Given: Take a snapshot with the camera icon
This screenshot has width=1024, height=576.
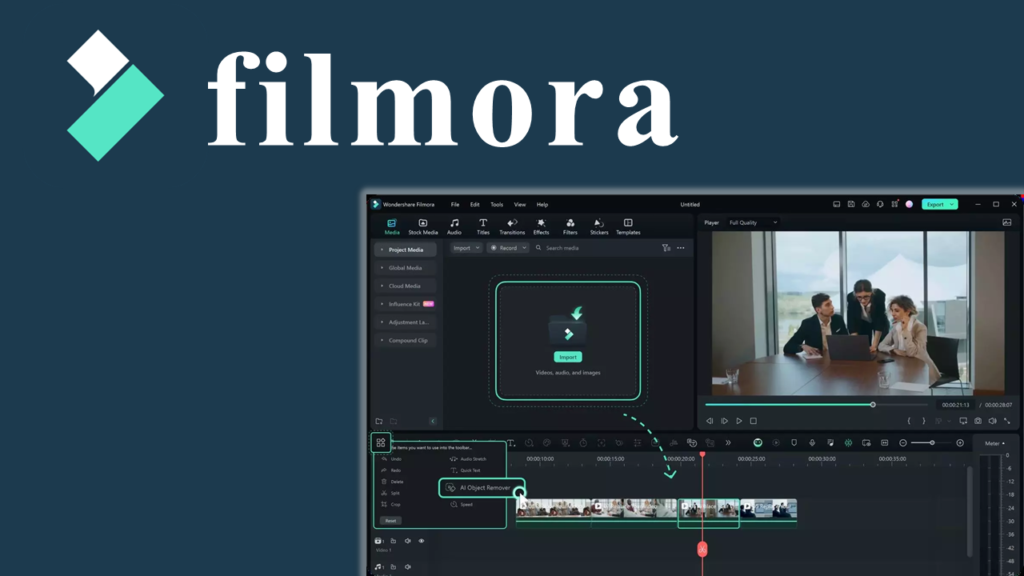Looking at the screenshot, I should (978, 421).
